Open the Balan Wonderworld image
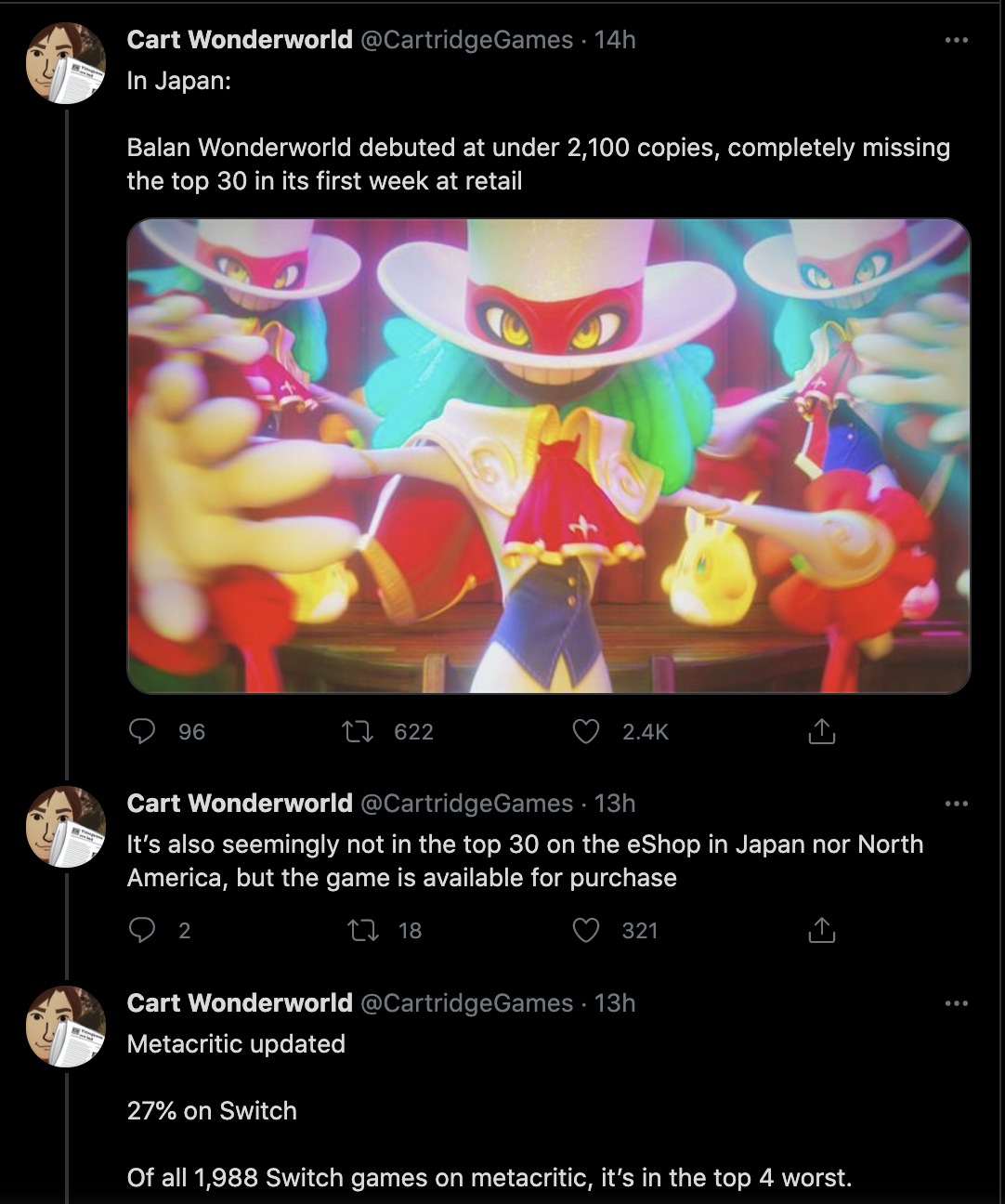The width and height of the screenshot is (1005, 1204). pyautogui.click(x=548, y=455)
